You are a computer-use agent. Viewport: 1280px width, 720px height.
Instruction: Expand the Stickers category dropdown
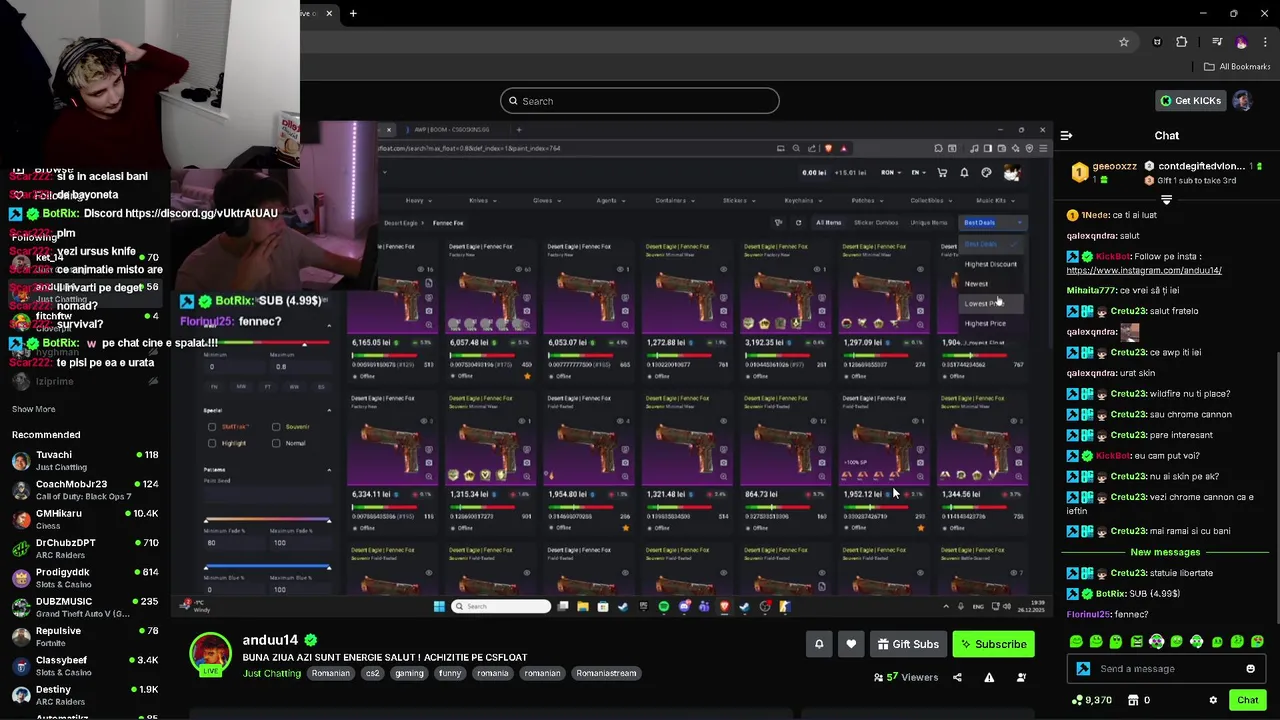[x=738, y=200]
